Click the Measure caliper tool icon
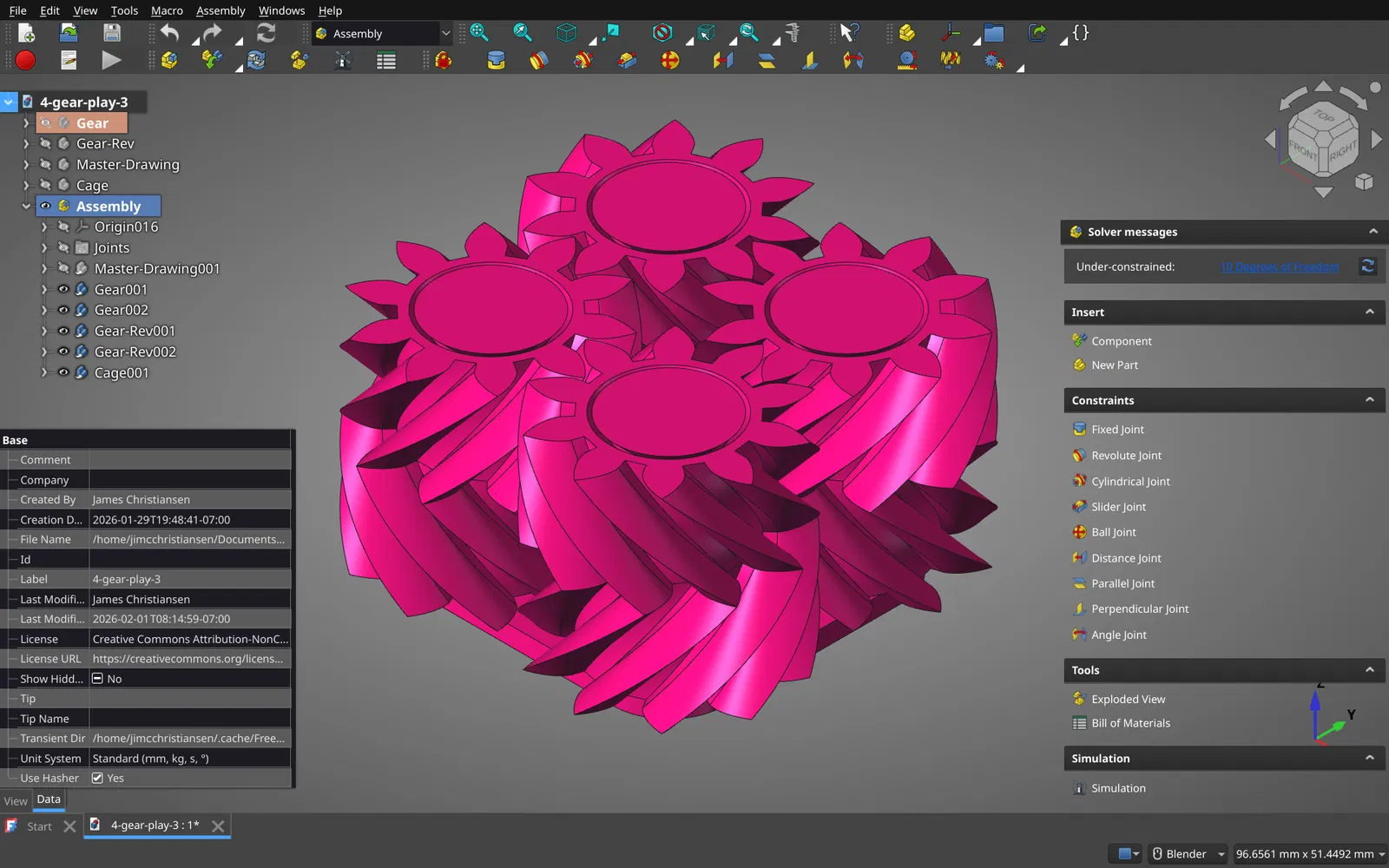The width and height of the screenshot is (1389, 868). pos(792,33)
